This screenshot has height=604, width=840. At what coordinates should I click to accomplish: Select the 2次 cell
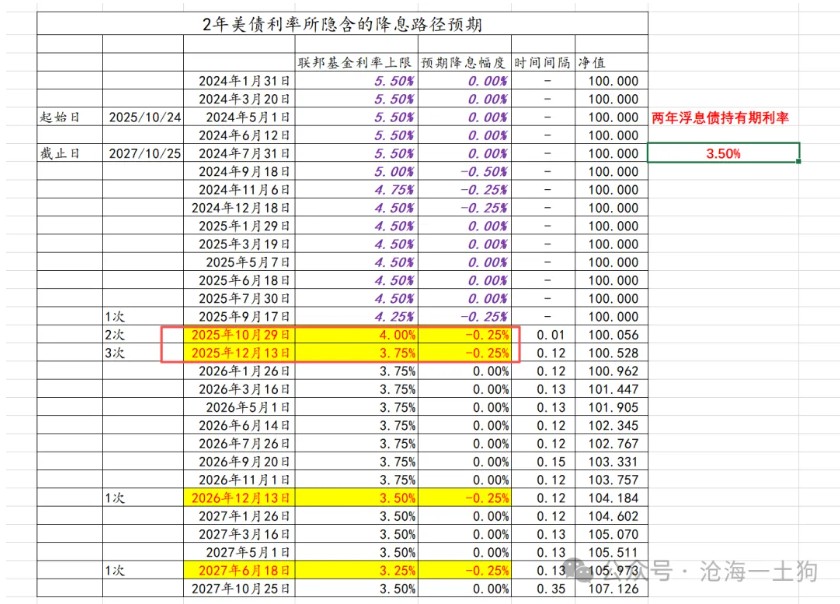(143, 335)
